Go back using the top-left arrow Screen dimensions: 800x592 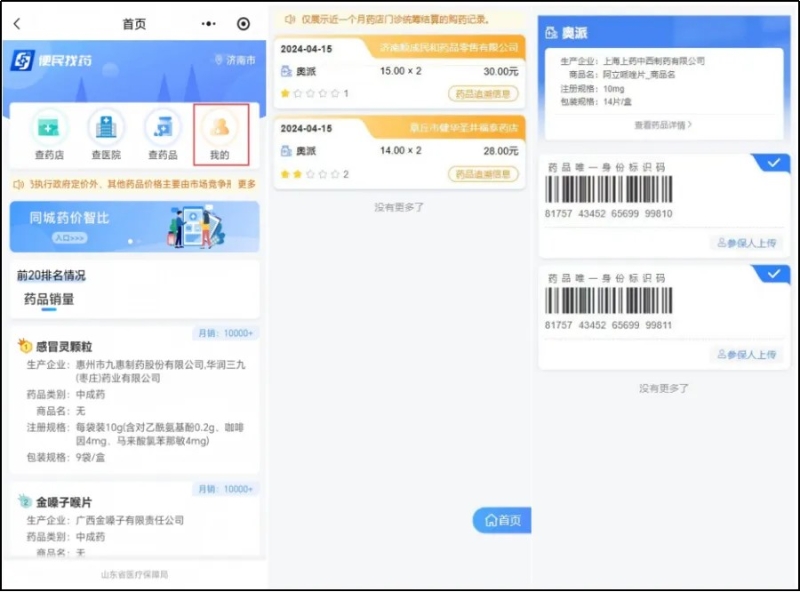point(17,24)
